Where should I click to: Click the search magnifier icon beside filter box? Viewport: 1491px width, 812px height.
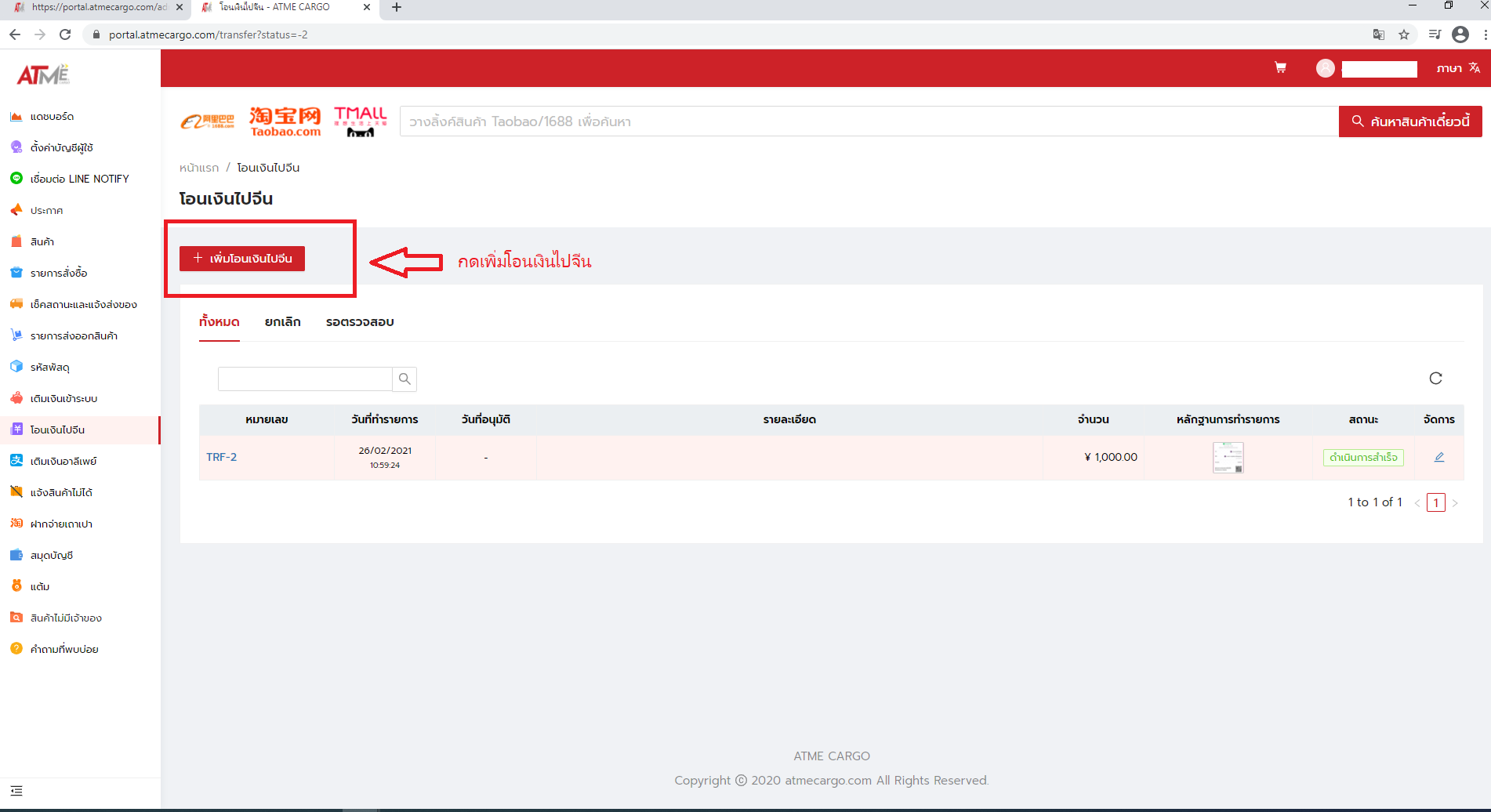point(404,379)
